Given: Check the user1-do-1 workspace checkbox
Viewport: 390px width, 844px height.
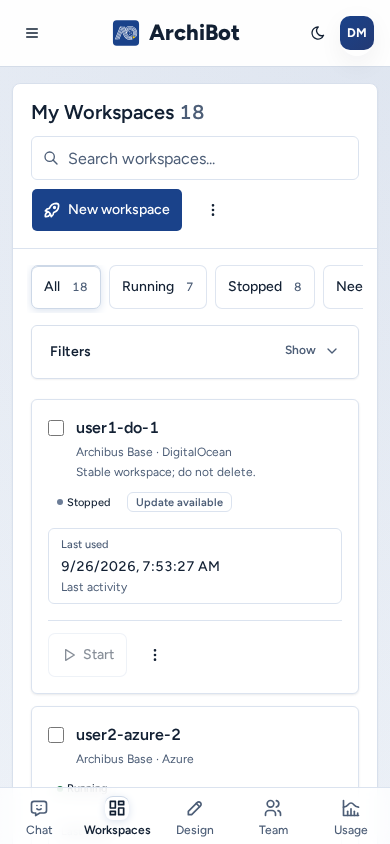Looking at the screenshot, I should (56, 428).
